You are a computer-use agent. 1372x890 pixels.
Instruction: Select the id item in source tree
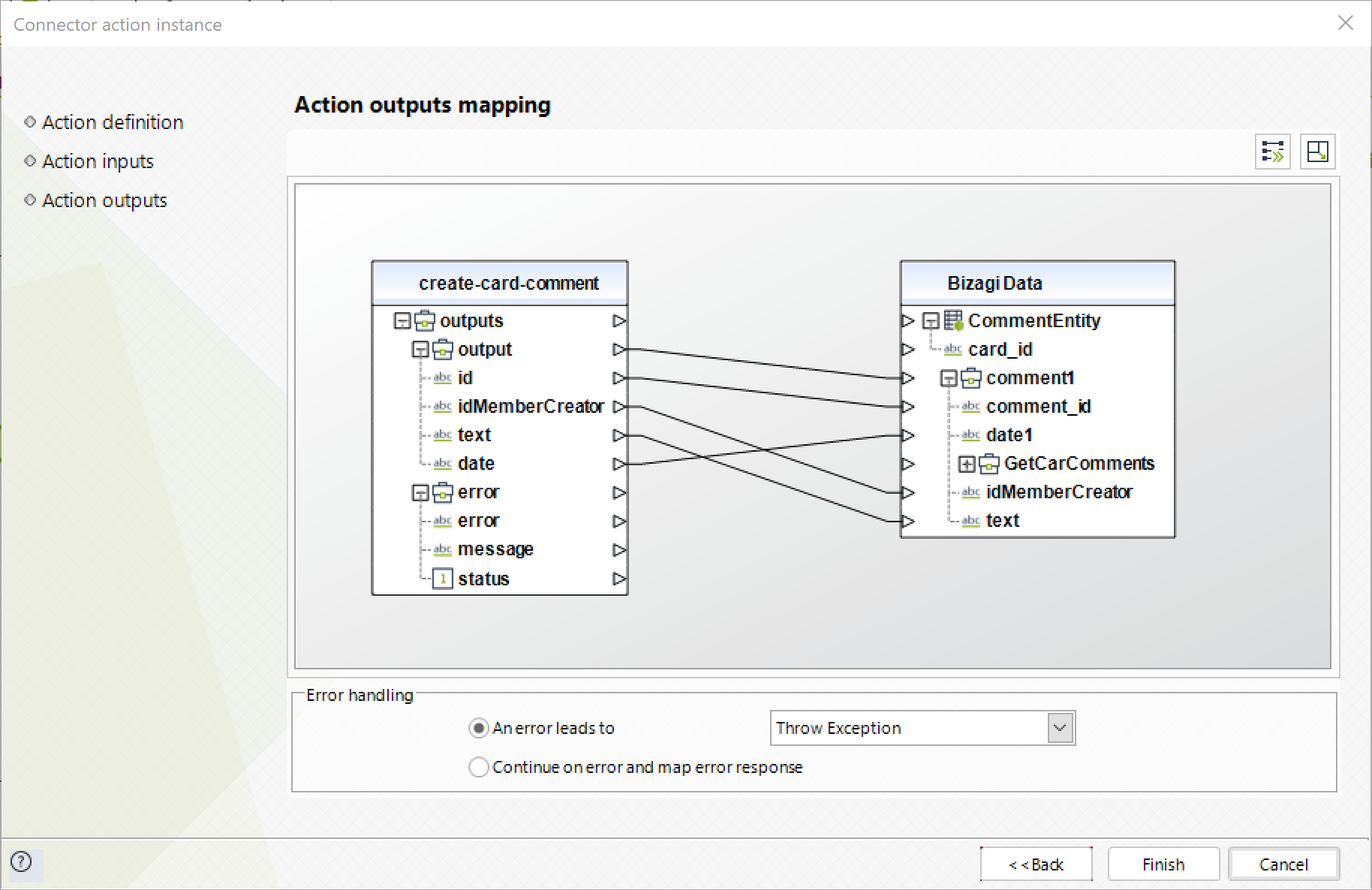point(465,377)
